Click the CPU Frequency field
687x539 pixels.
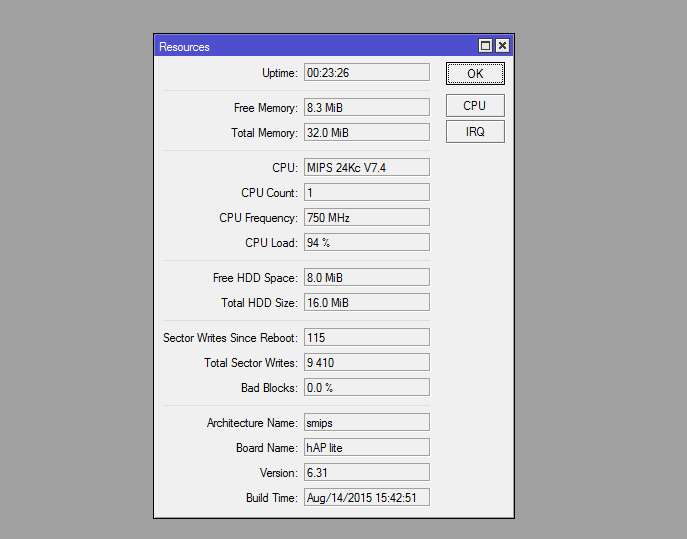(x=366, y=218)
